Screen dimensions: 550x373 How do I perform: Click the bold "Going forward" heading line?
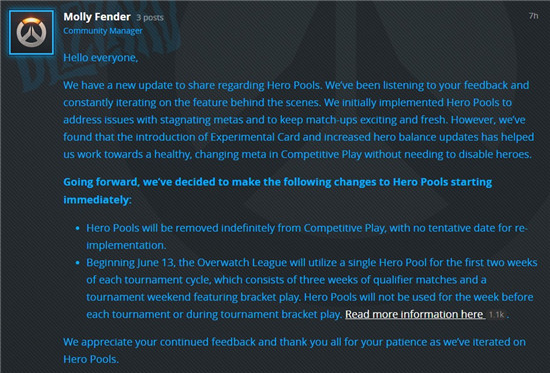click(277, 182)
